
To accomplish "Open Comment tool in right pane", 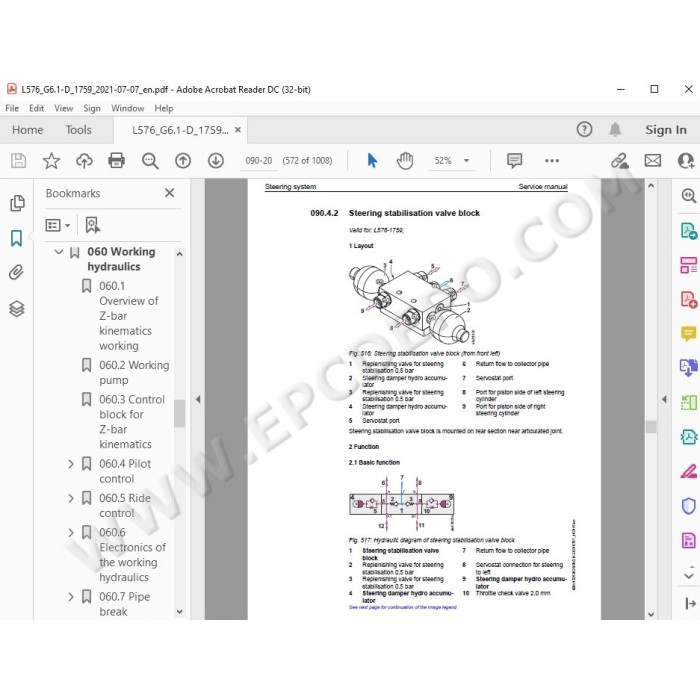I will click(x=688, y=333).
